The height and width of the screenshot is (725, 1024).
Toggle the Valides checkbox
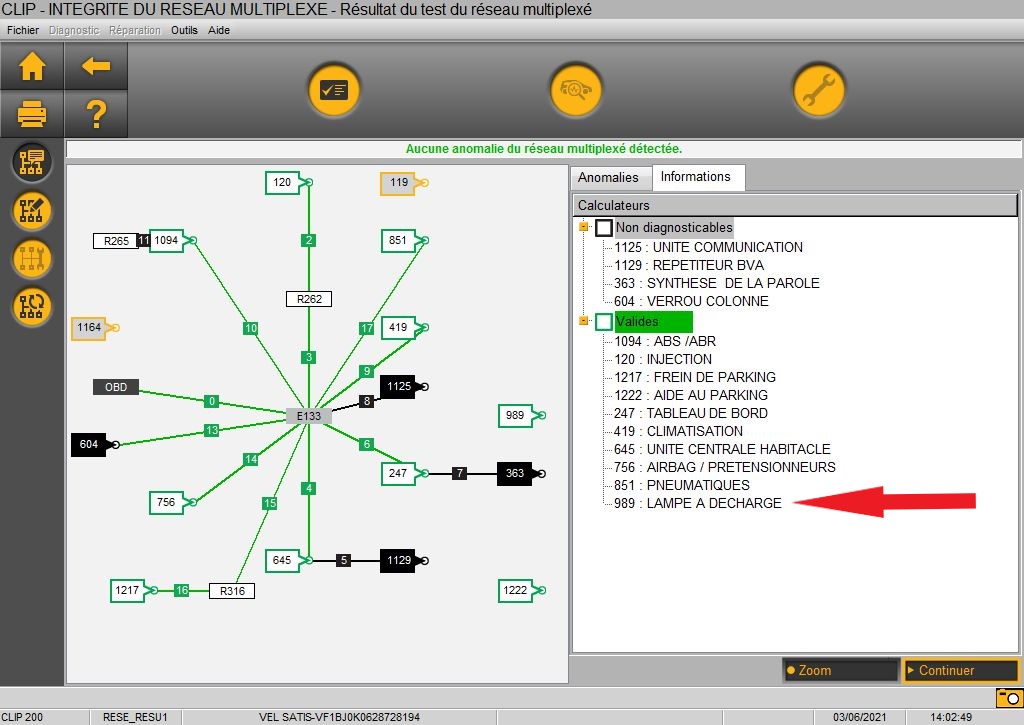pyautogui.click(x=604, y=322)
